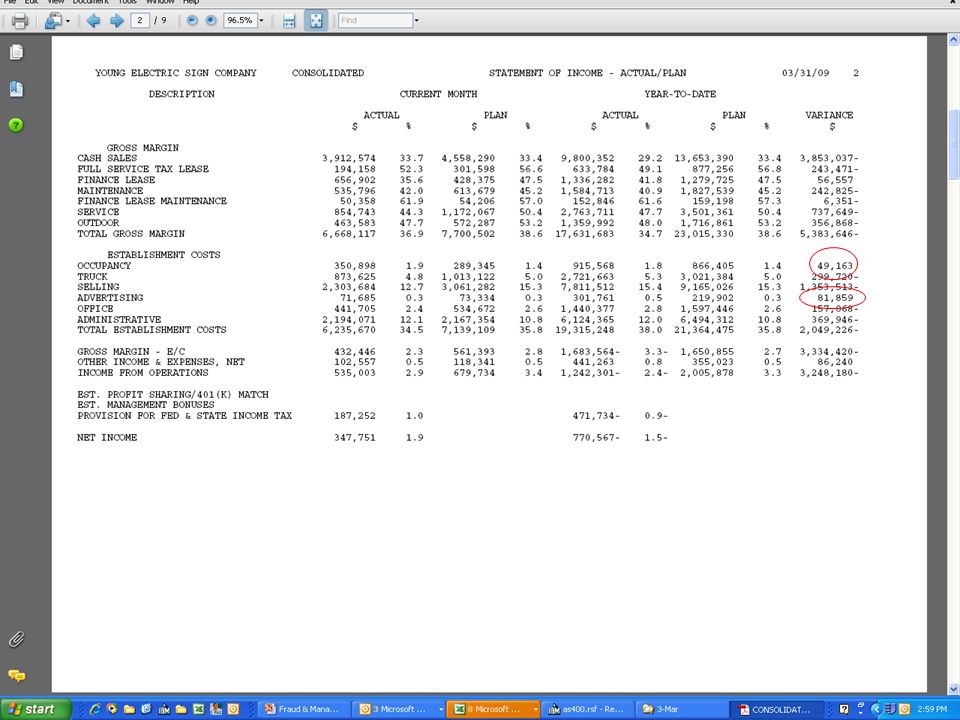
Task: Click the PROVISION FOR FED & STATE INCOME TAX label
Action: tap(184, 416)
